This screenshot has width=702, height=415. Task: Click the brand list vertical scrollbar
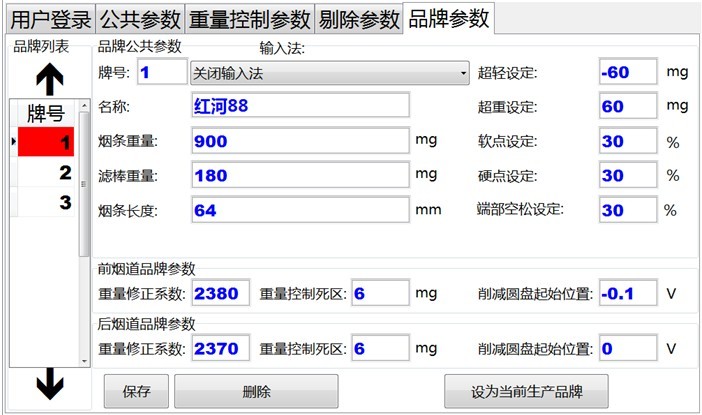(x=85, y=230)
